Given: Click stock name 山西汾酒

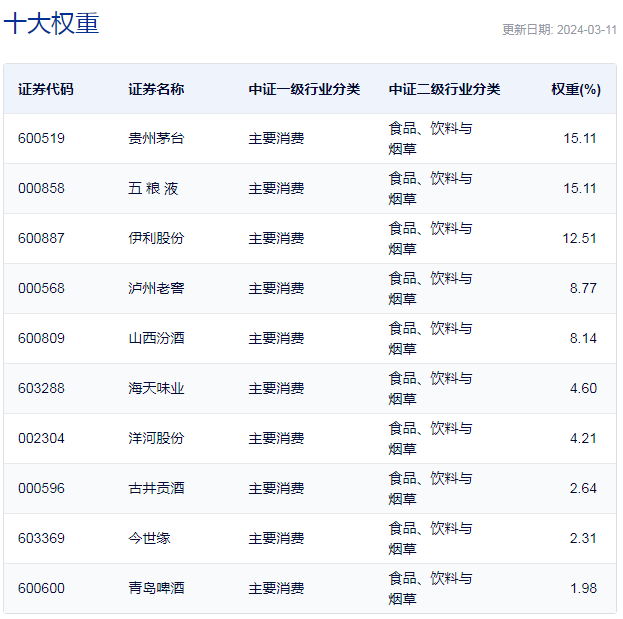Looking at the screenshot, I should [x=156, y=339].
